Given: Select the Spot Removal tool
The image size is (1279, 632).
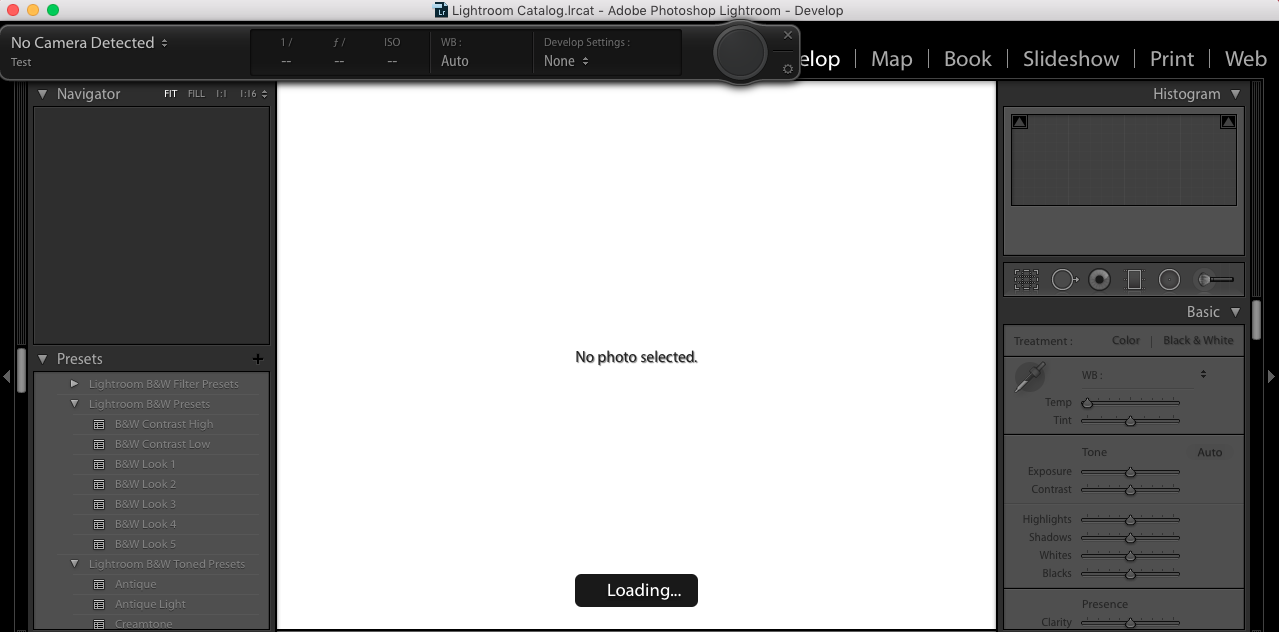Looking at the screenshot, I should pyautogui.click(x=1065, y=280).
